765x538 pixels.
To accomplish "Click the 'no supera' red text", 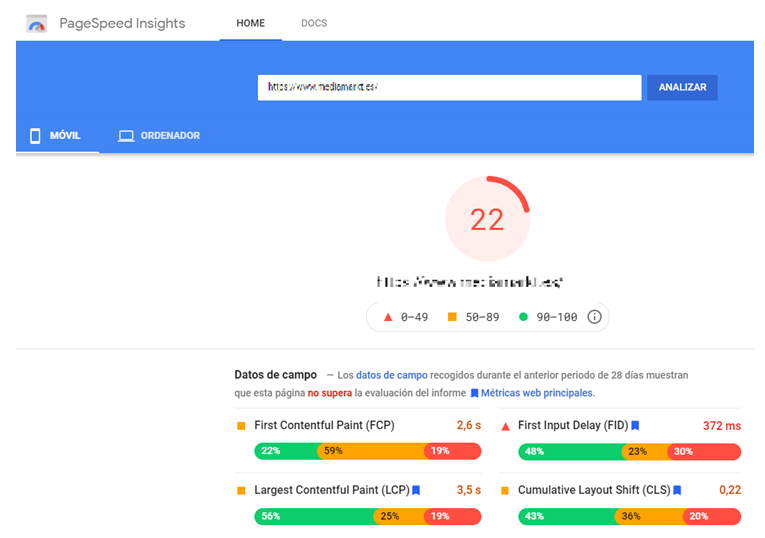I will tap(330, 393).
